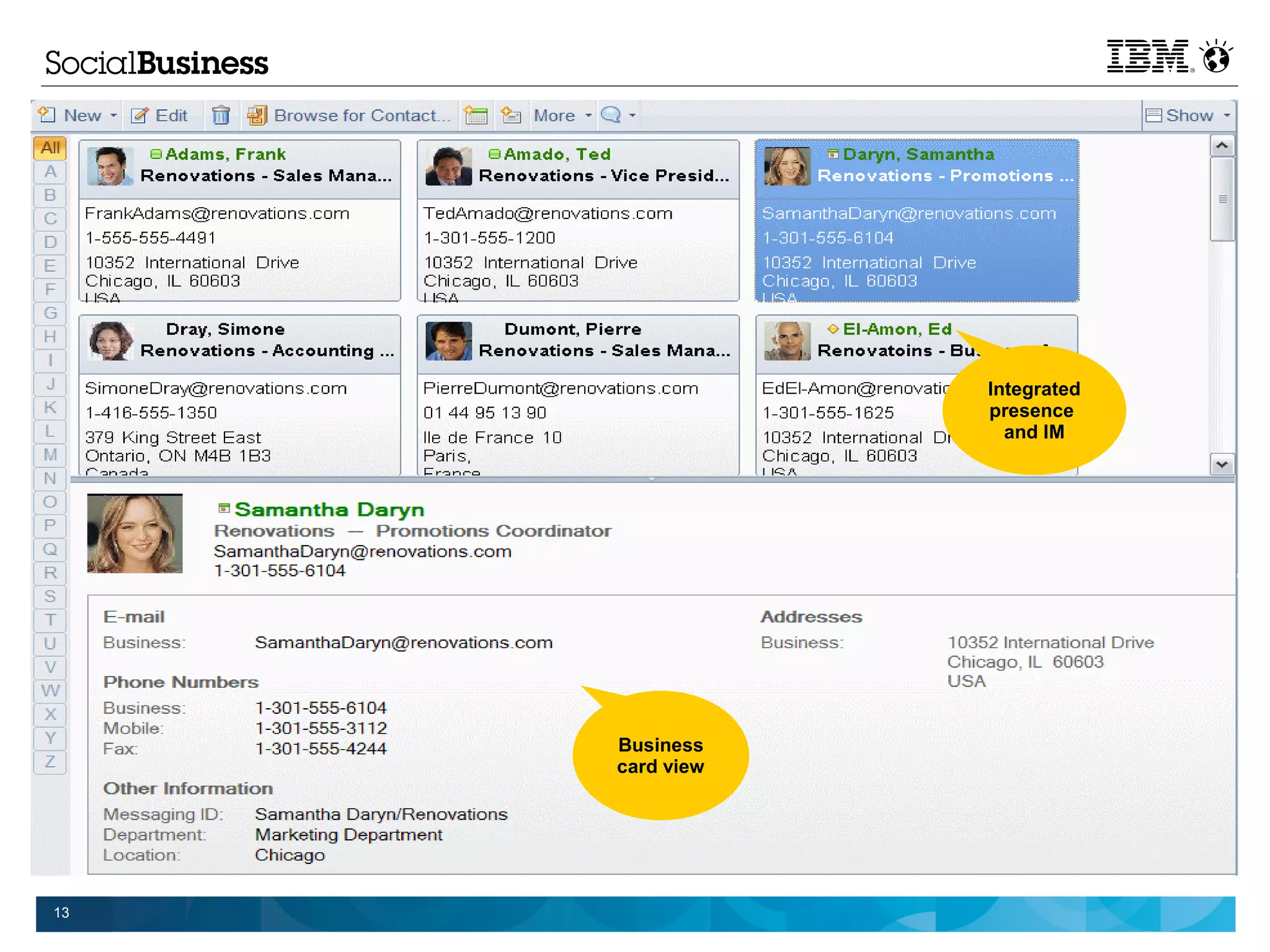Image resolution: width=1270 pixels, height=952 pixels.
Task: Click the Edit pencil icon
Action: tap(140, 115)
